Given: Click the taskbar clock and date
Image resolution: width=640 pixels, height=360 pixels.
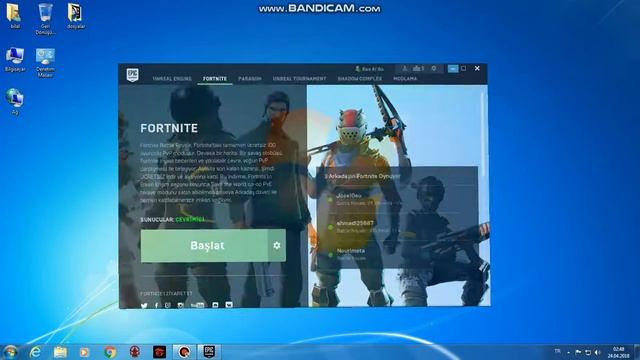Looking at the screenshot, I should click(619, 352).
